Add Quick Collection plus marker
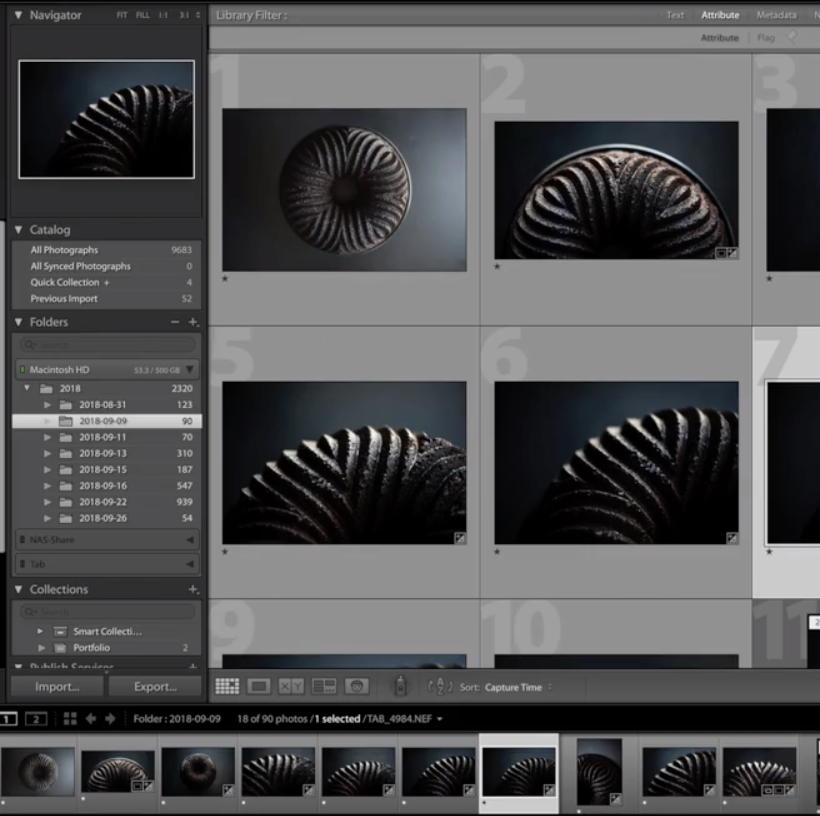 point(107,282)
